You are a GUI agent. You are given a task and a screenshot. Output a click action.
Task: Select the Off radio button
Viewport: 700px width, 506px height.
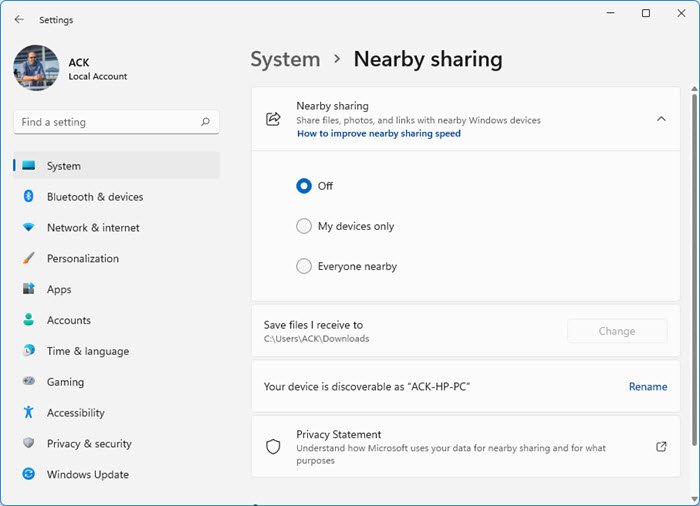click(x=304, y=186)
